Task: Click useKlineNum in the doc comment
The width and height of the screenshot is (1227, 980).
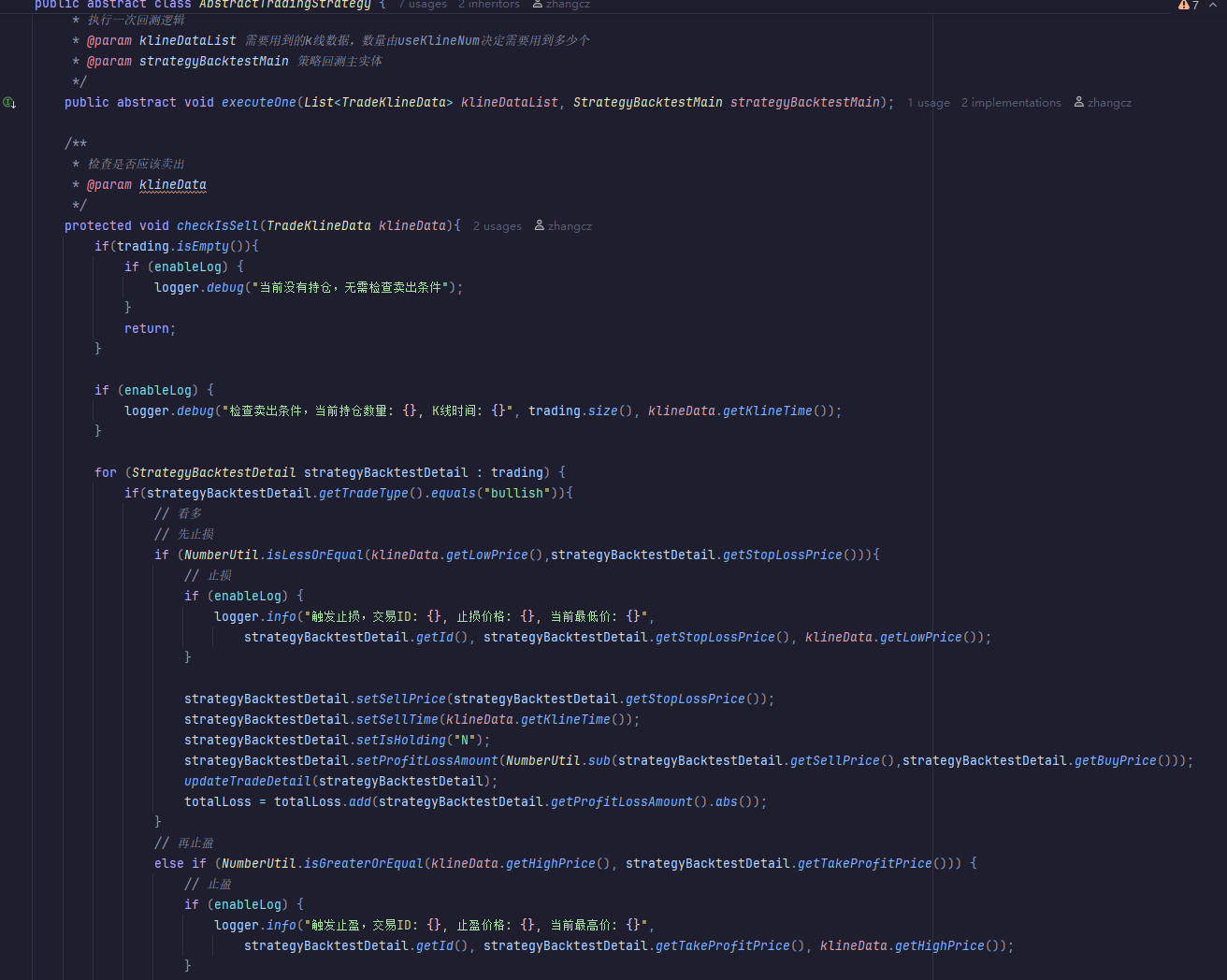Action: (x=439, y=41)
